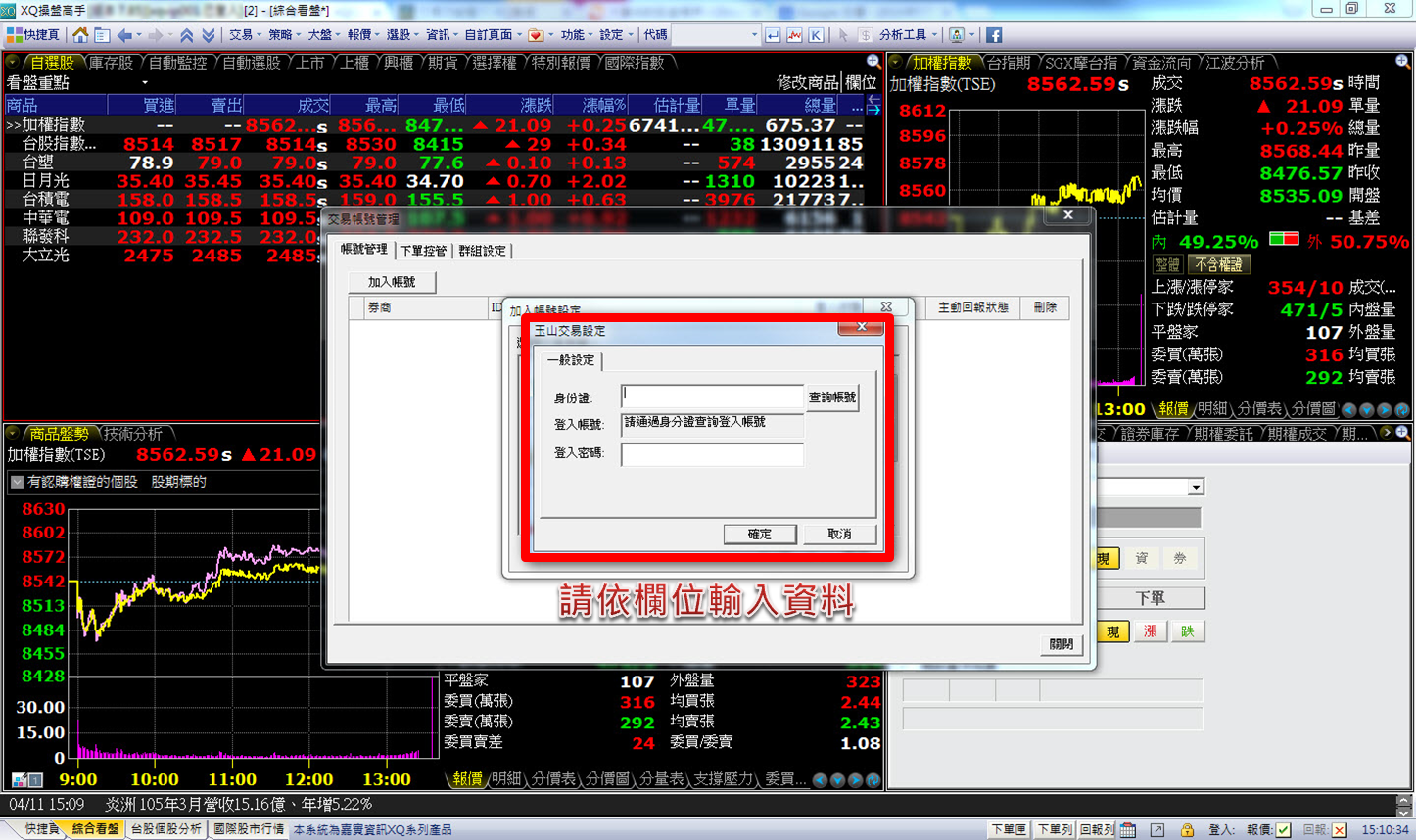This screenshot has height=840, width=1416.
Task: Open the Facebook icon in the toolbar
Action: point(994,35)
